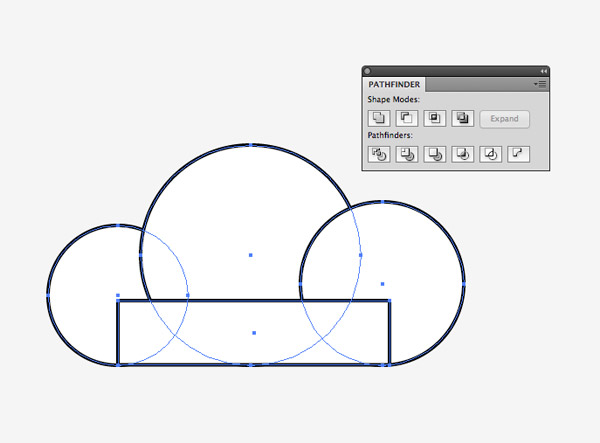Click the Exclude shape mode icon

(x=463, y=118)
